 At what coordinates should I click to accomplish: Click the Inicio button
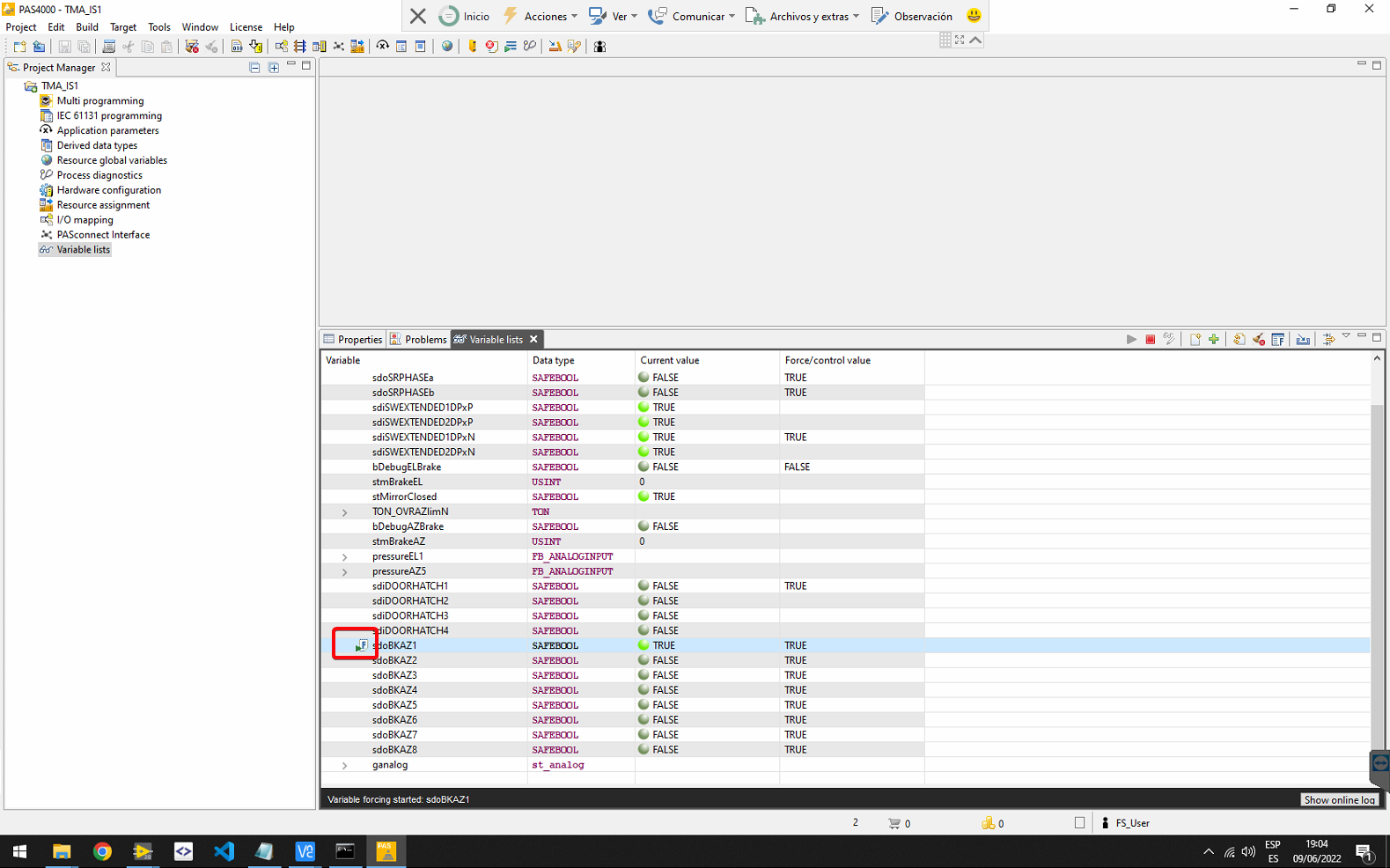(465, 16)
